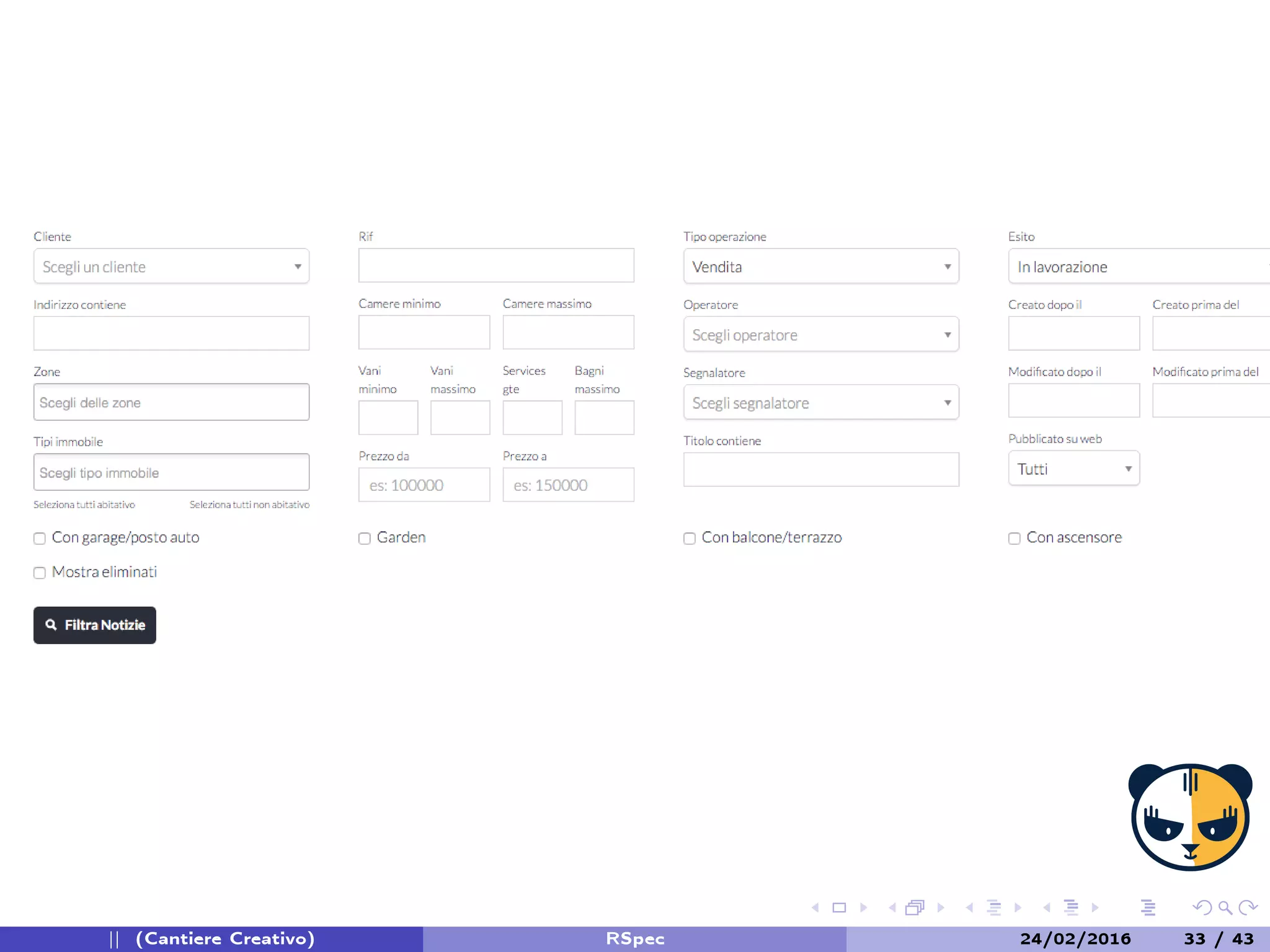Click previous frame arrow before stacked frames icon

(x=892, y=907)
